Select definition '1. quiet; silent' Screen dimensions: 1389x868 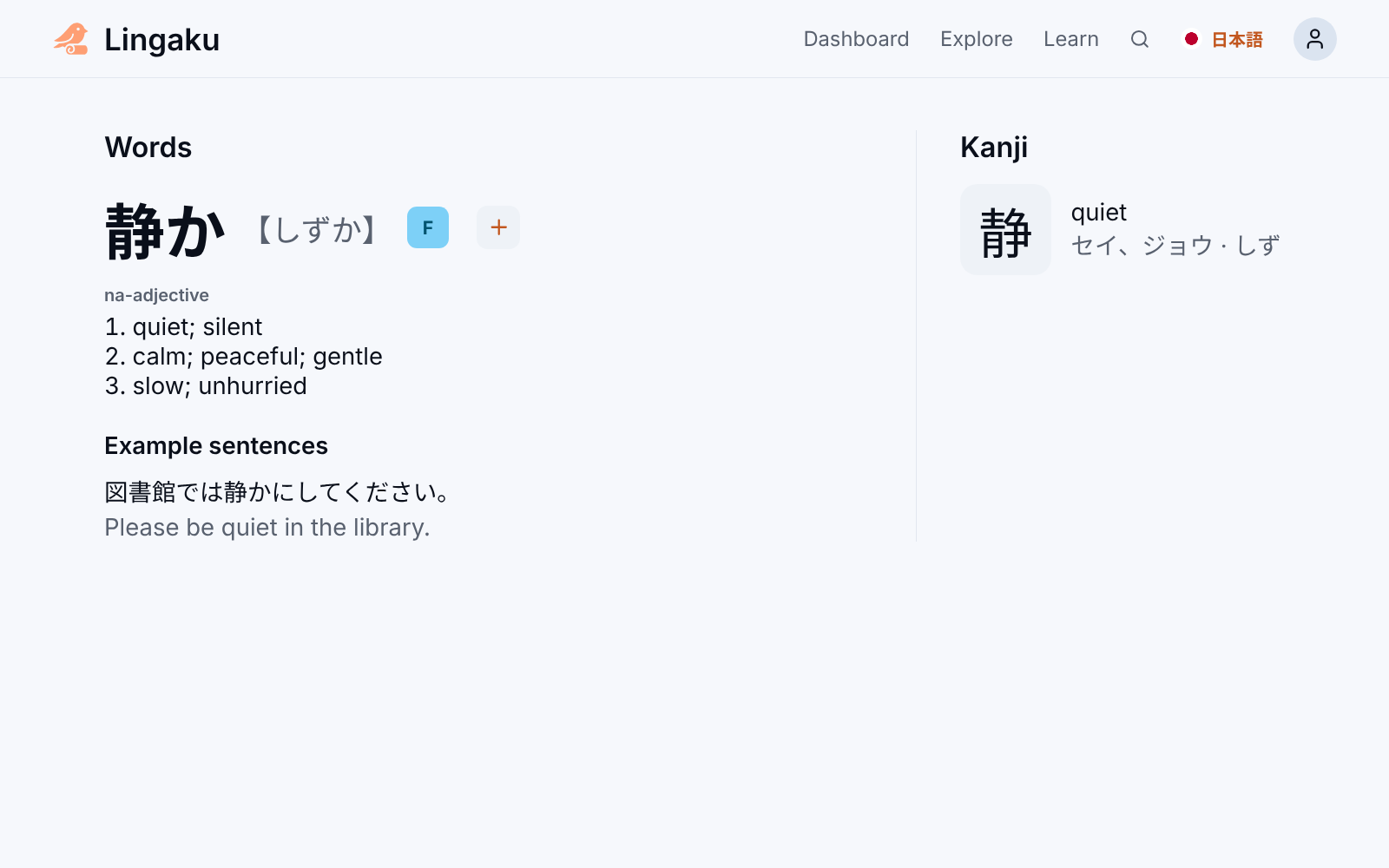pos(183,327)
